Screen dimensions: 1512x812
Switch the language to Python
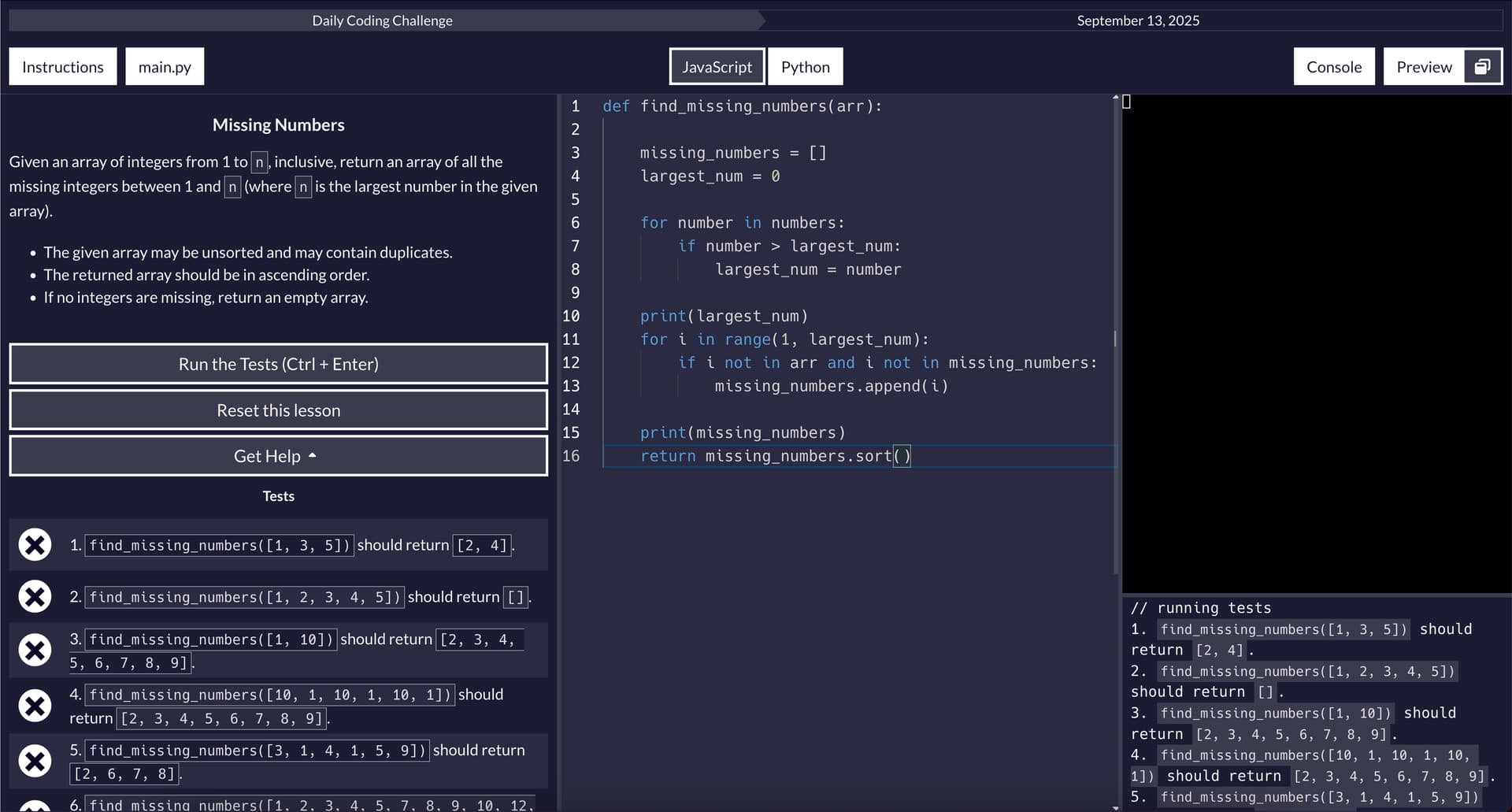(805, 66)
